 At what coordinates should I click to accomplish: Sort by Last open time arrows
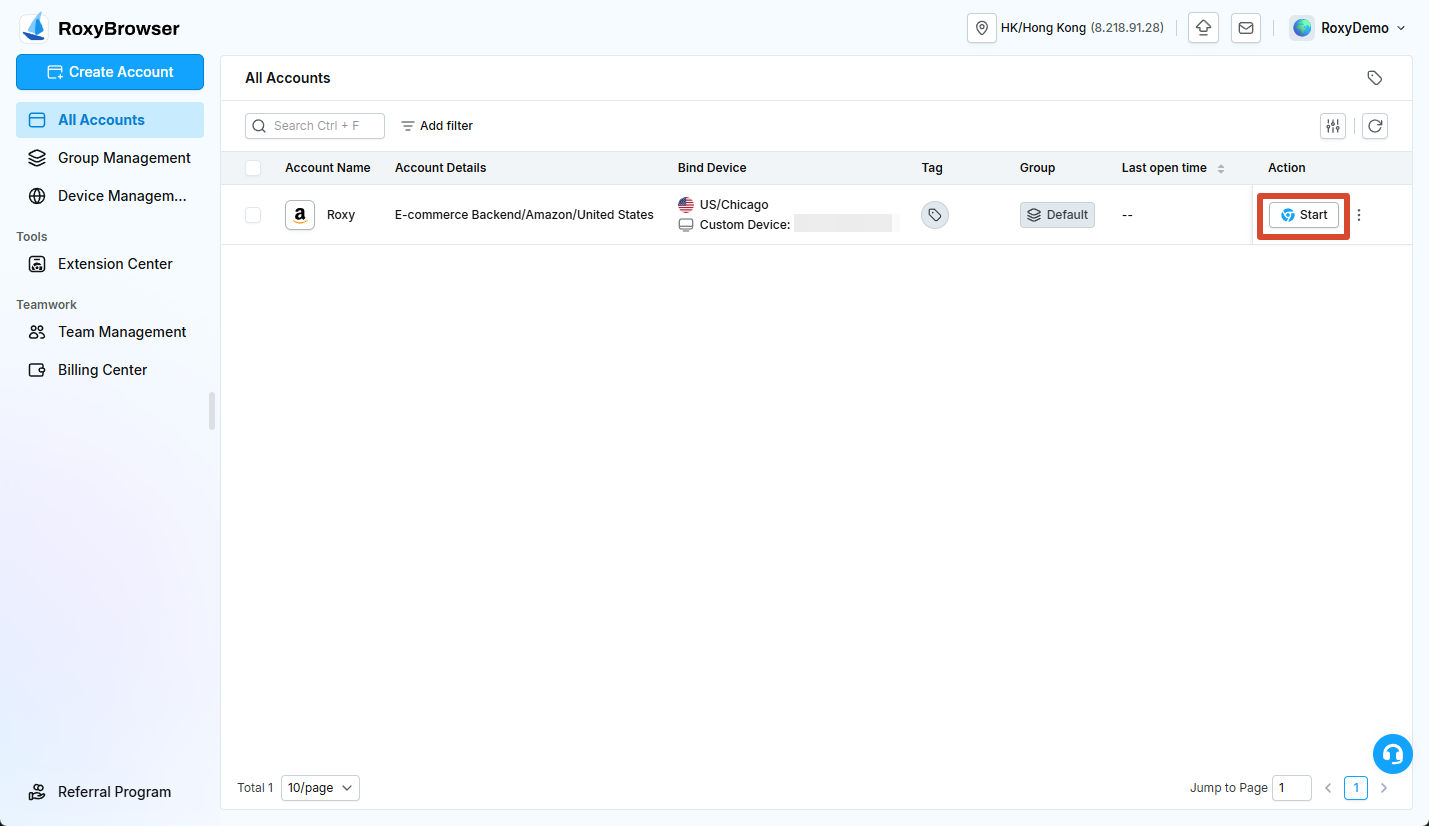1221,168
